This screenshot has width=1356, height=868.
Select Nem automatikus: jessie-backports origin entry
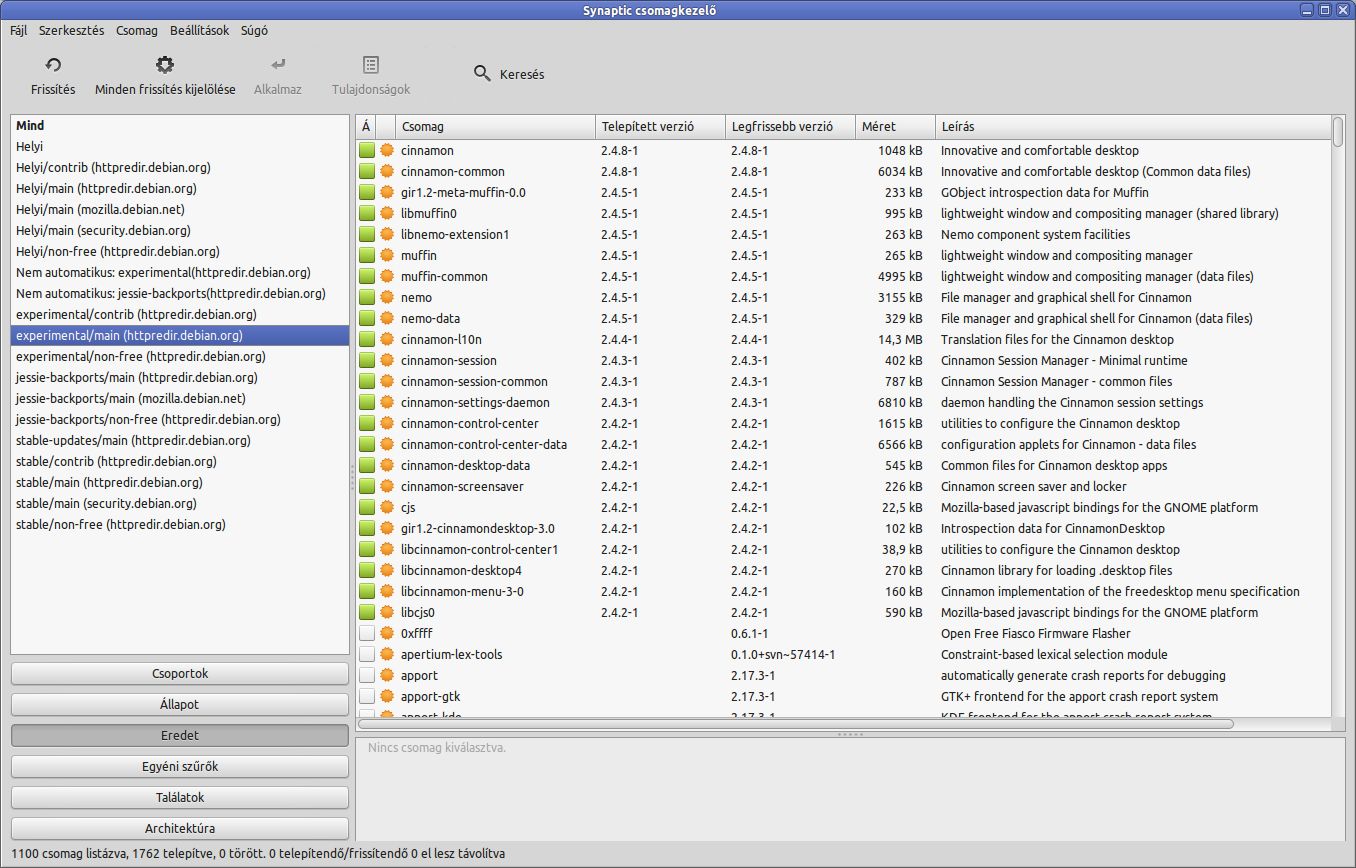[x=180, y=294]
